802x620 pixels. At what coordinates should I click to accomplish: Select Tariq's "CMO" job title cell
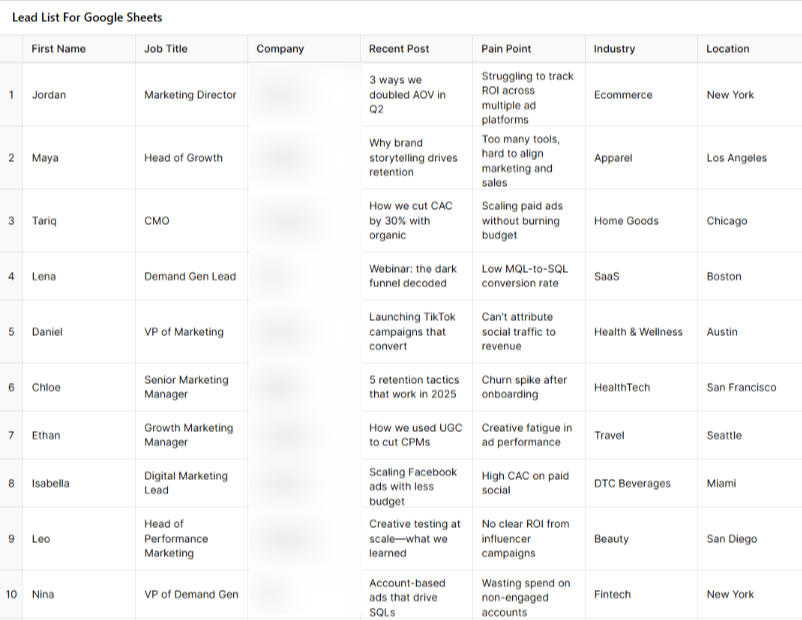(x=157, y=221)
